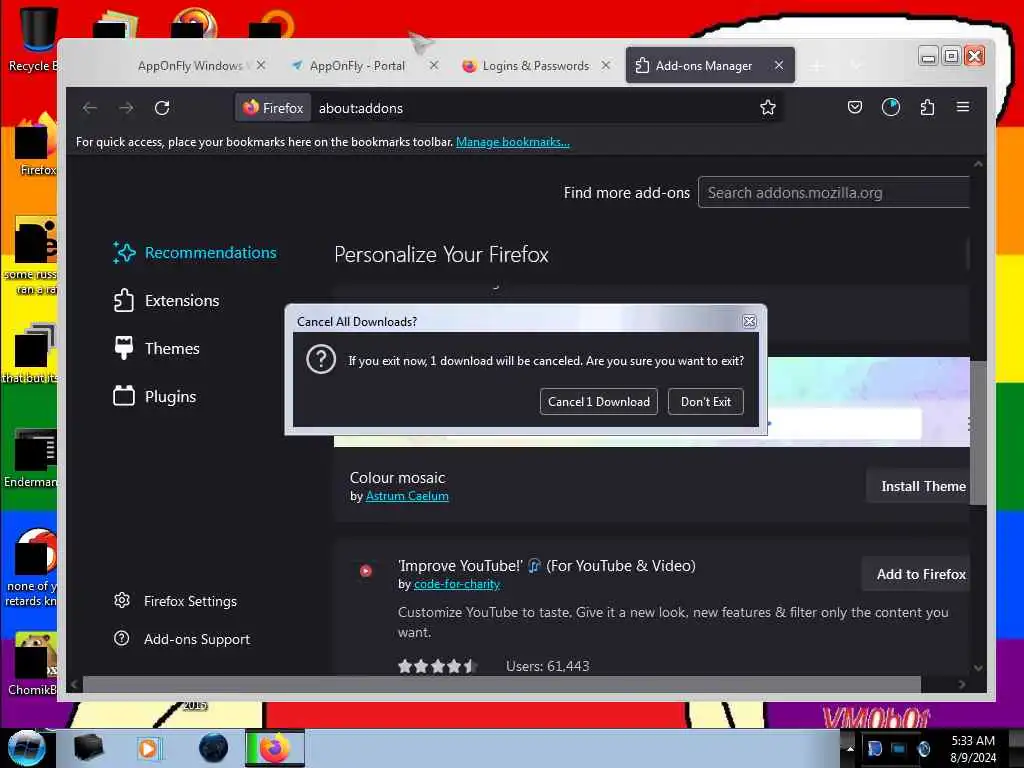Select the Chomik desktop icon
The height and width of the screenshot is (768, 1024).
click(34, 664)
